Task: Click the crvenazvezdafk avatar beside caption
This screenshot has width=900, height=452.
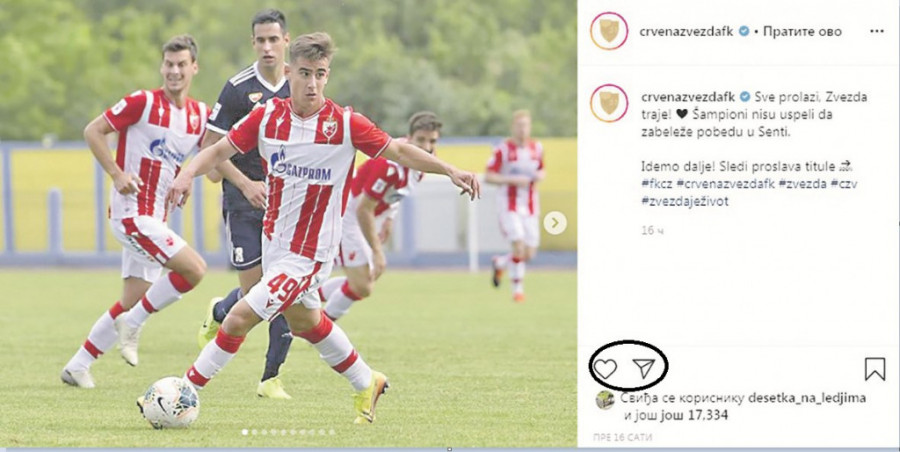Action: pos(609,103)
